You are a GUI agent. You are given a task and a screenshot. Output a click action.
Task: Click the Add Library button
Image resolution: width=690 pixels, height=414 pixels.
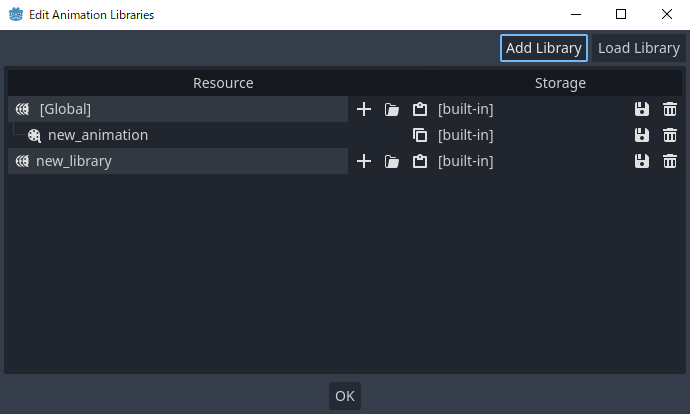543,48
